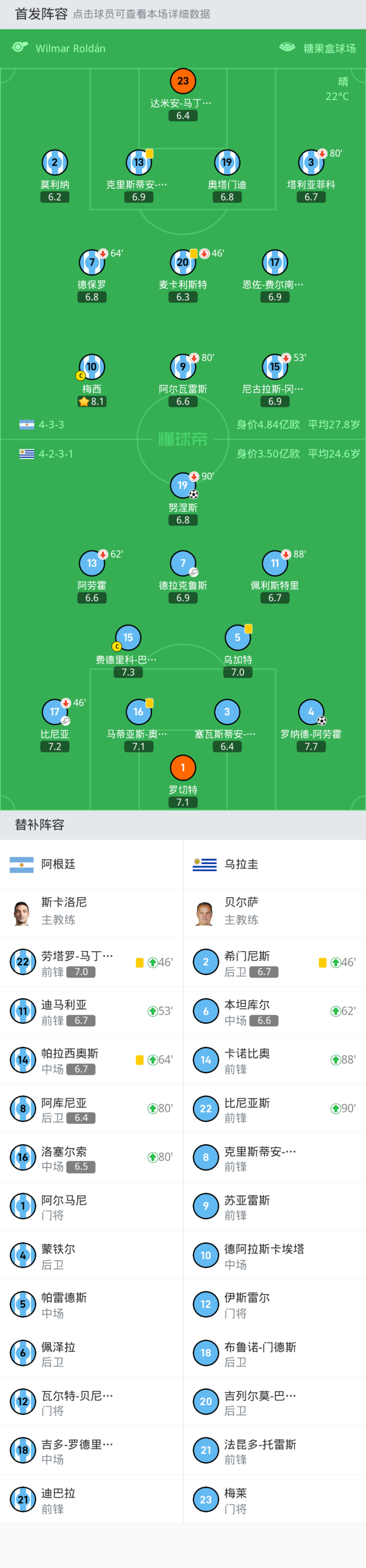Click the stadium icon near 糖果盒球场
Image resolution: width=366 pixels, height=1568 pixels.
pos(287,47)
